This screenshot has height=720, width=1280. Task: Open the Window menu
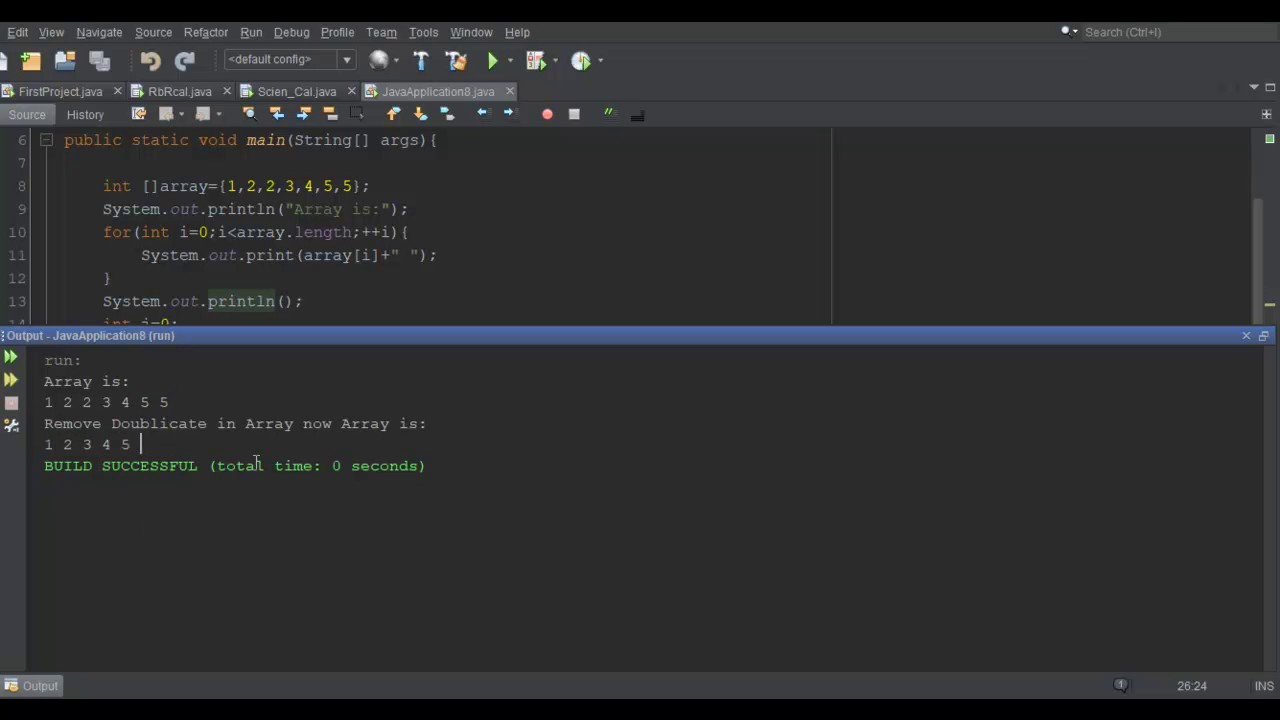tap(471, 32)
